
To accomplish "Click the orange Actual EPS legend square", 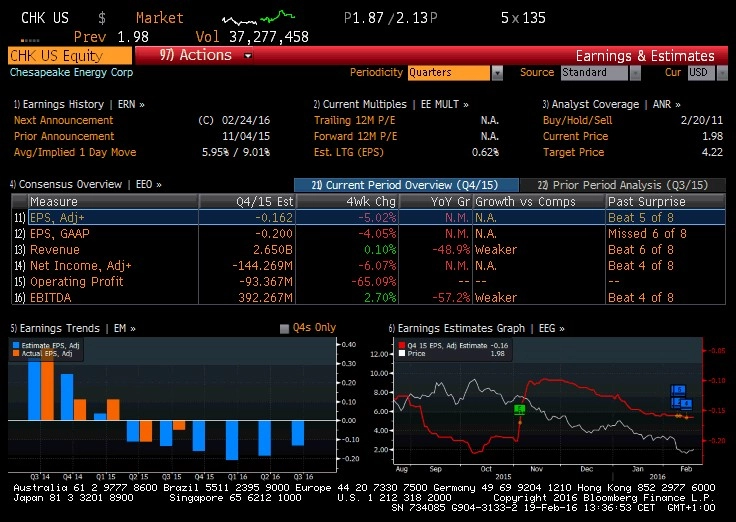I will coord(16,353).
